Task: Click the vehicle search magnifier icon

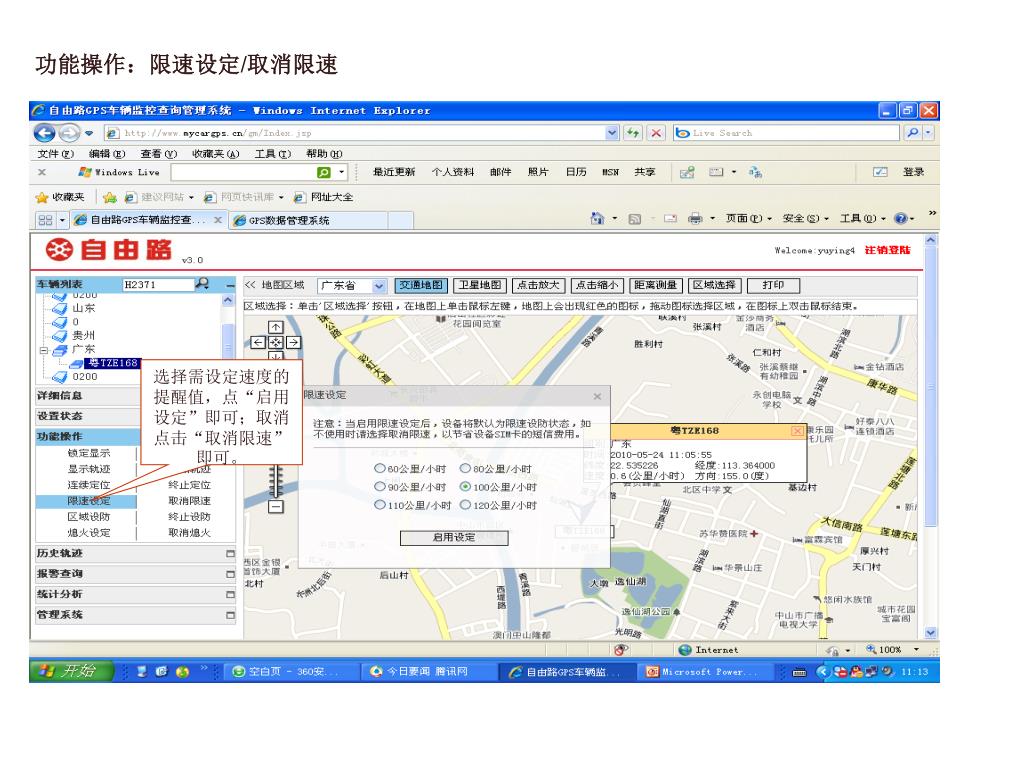Action: (202, 284)
